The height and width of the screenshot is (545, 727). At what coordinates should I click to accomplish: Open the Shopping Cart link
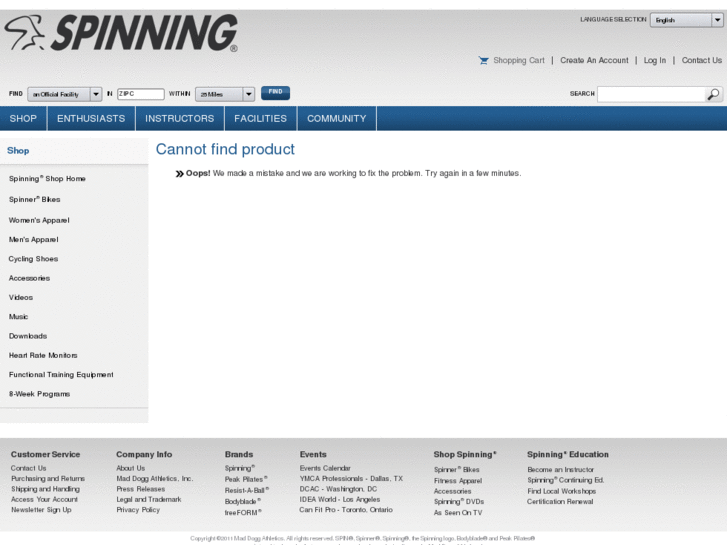tap(519, 60)
